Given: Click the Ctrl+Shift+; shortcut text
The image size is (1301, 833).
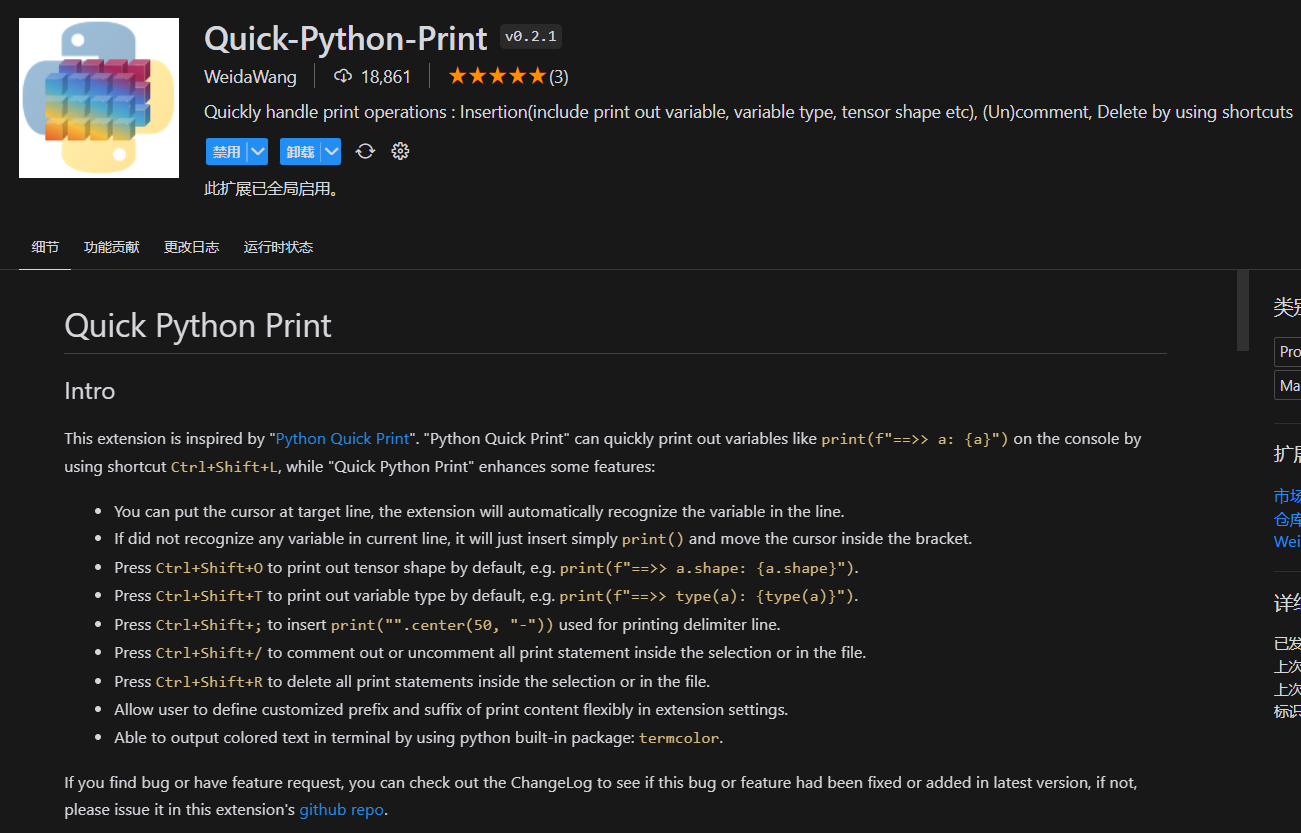Looking at the screenshot, I should (209, 625).
